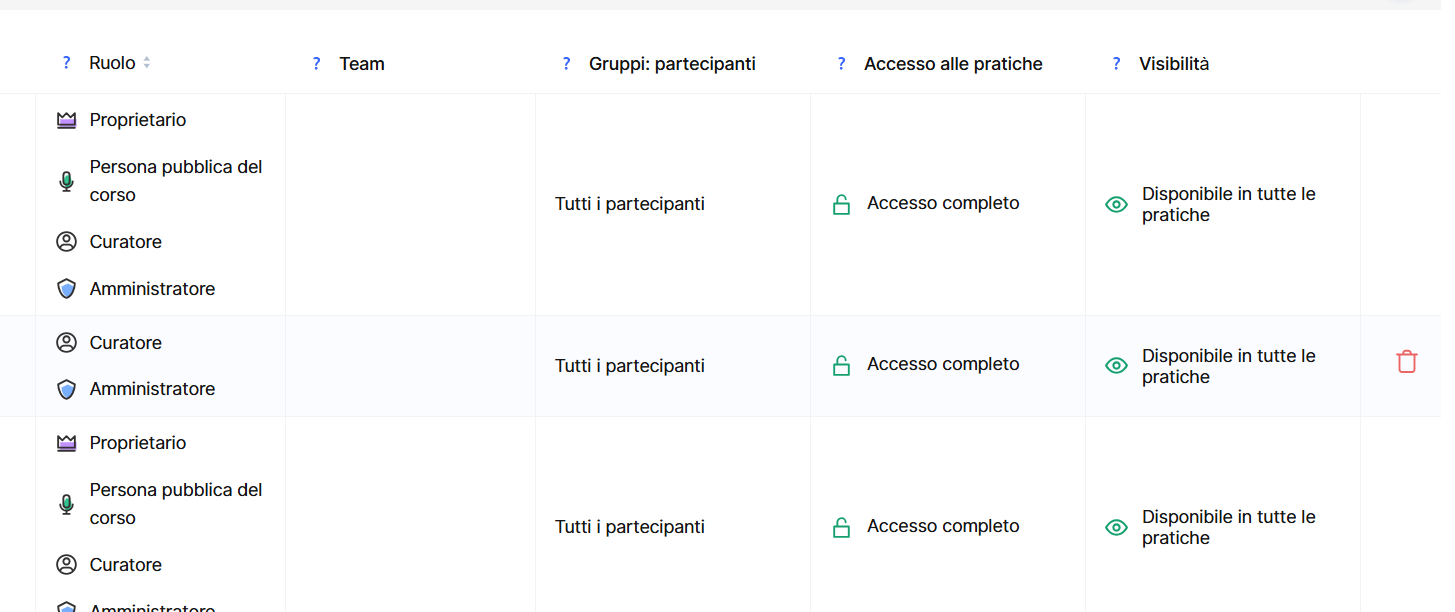
Task: Click Tutti i partecipanti in highlighted row
Action: pos(630,366)
